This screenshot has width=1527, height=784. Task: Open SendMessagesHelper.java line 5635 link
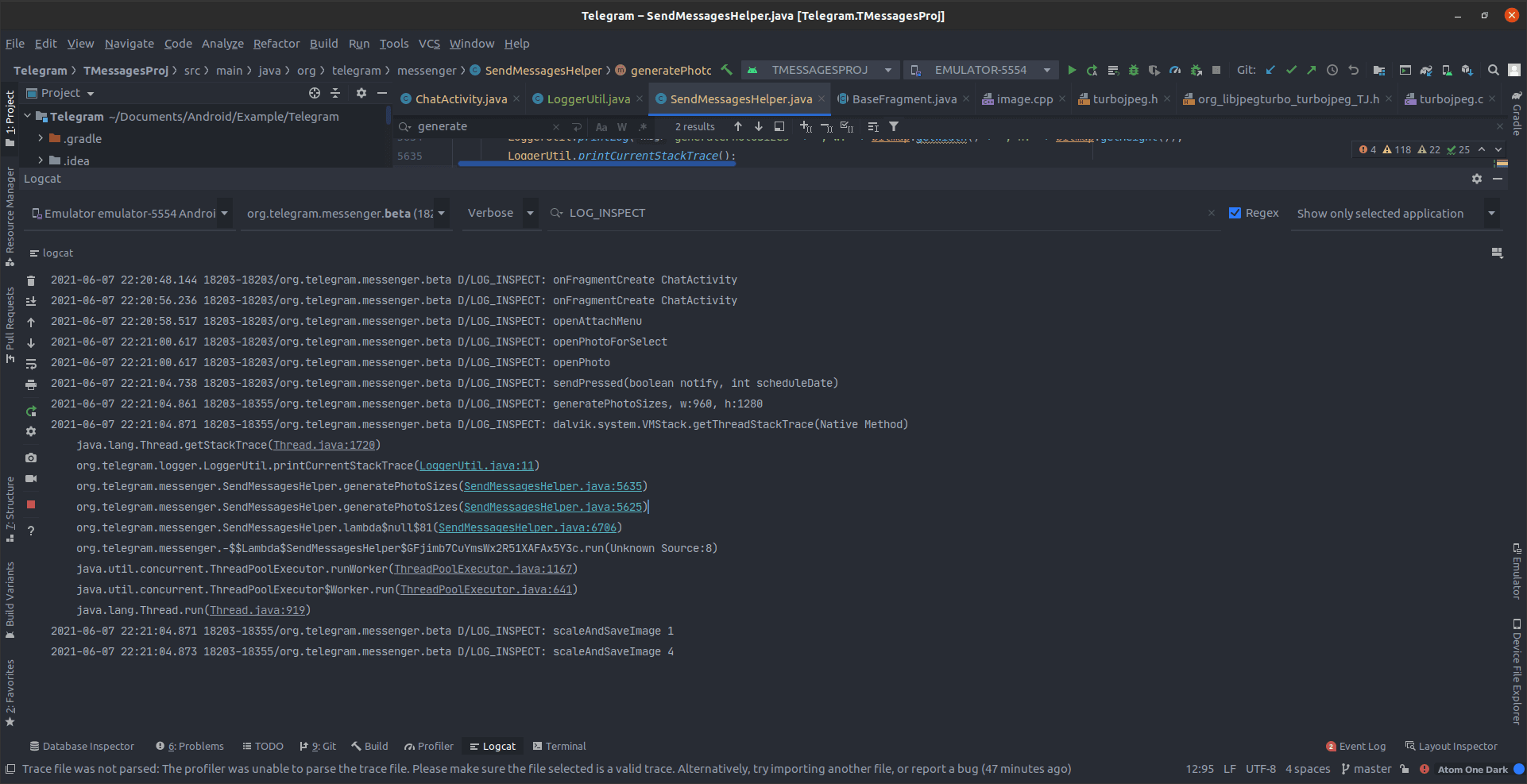coord(553,486)
